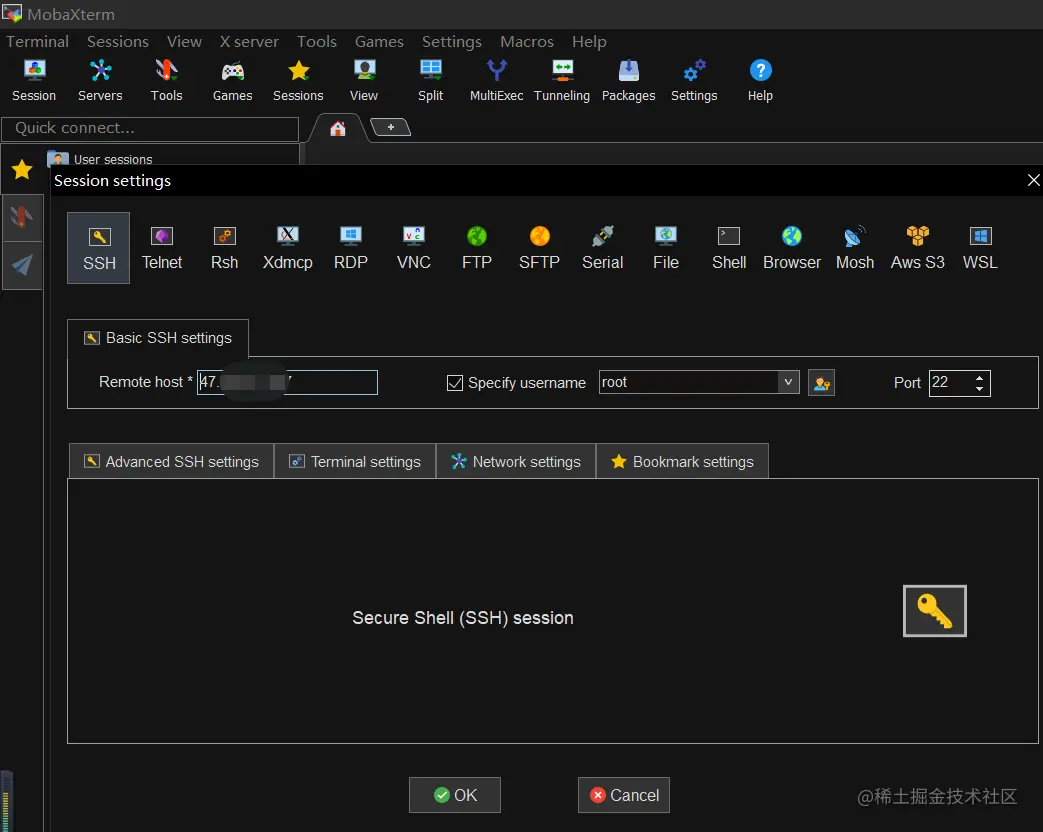
Task: Go to the home tab
Action: click(338, 128)
